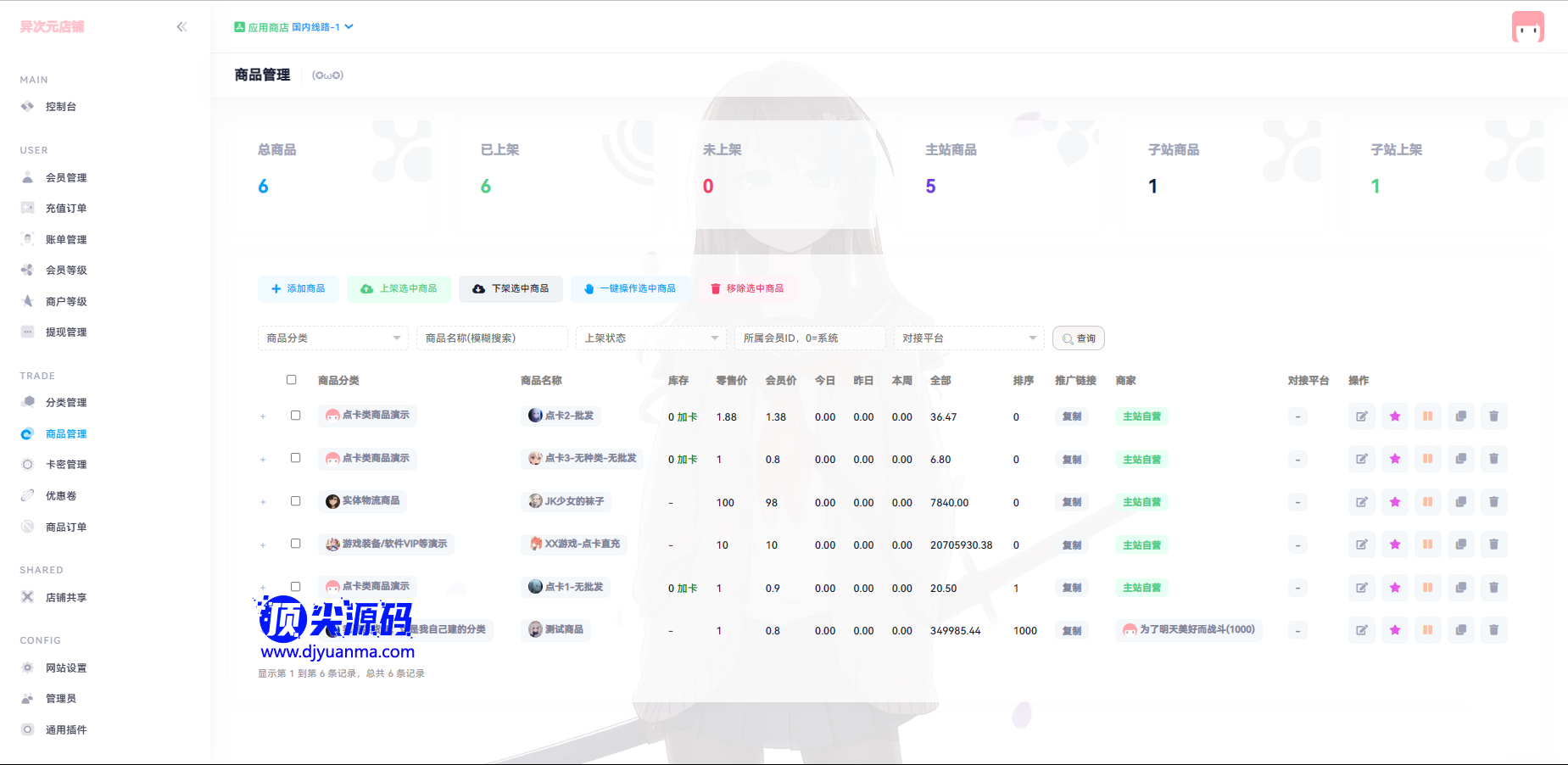The width and height of the screenshot is (1568, 765).
Task: Click the edit icon for 点卡3-无种类-无批发 row
Action: click(1361, 459)
